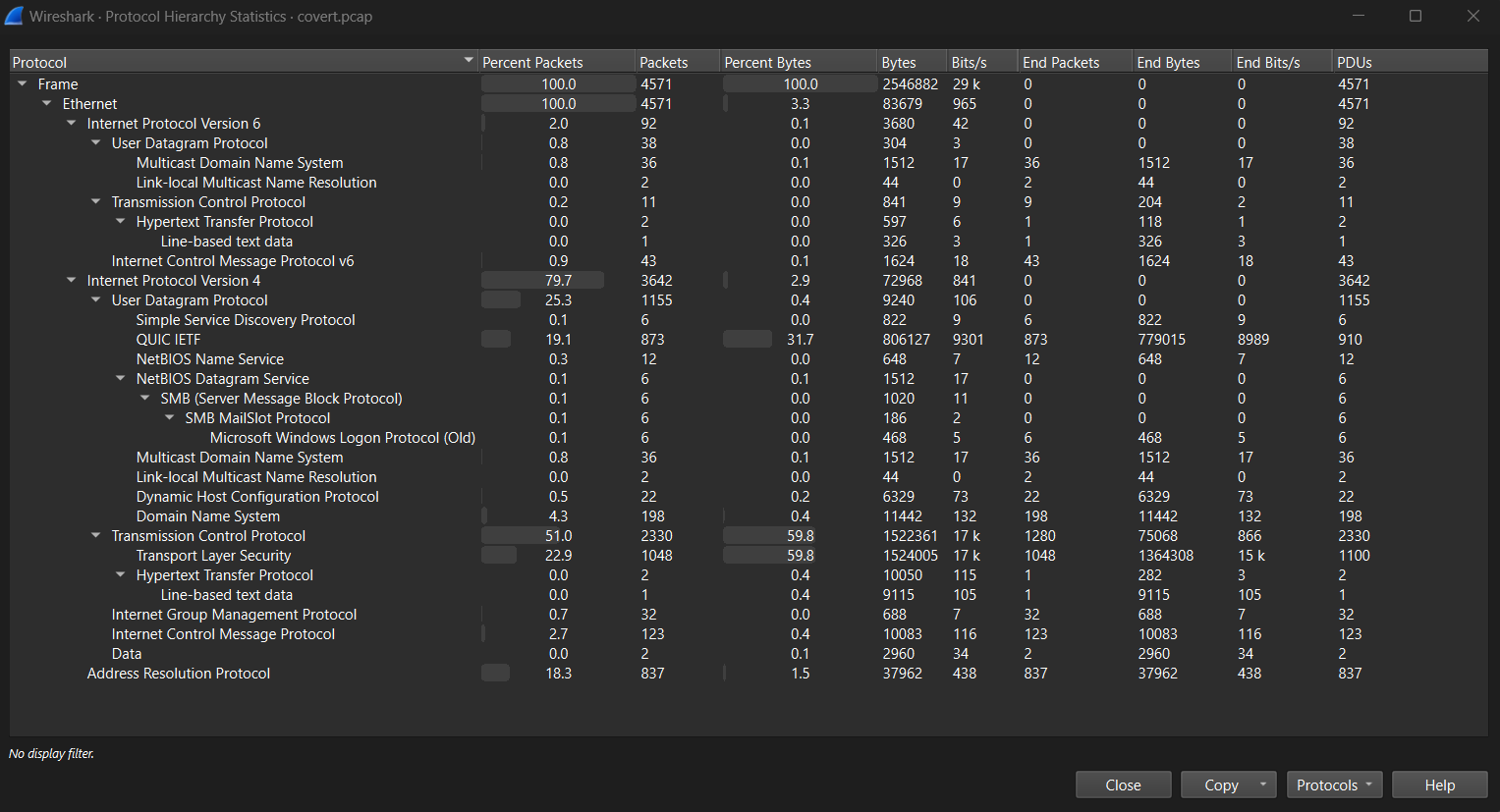Sort by End Bytes column header
This screenshot has width=1500, height=812.
click(1183, 62)
